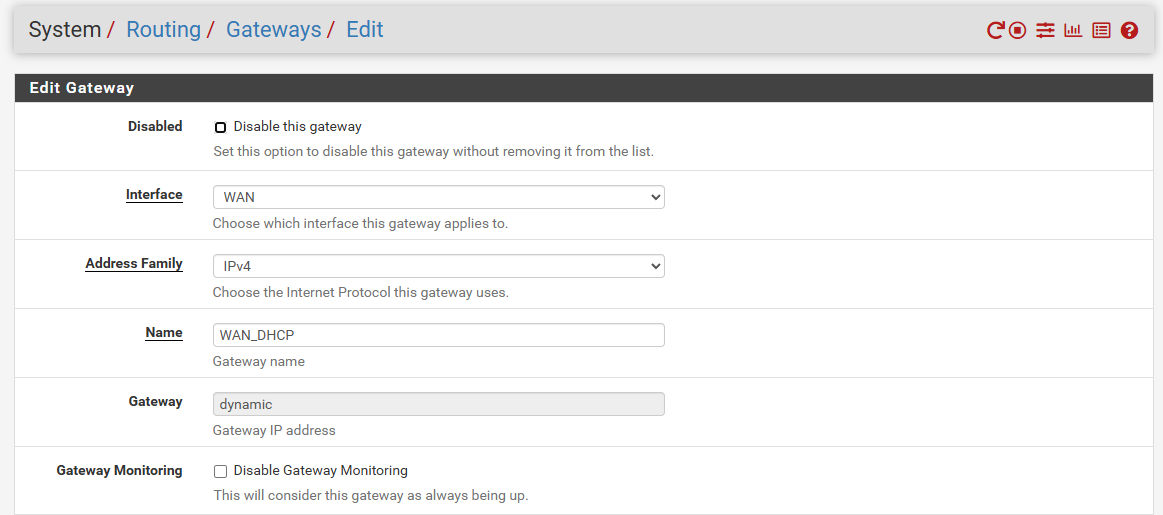1163x515 pixels.
Task: Click the Disable this gateway label text
Action: pos(297,127)
